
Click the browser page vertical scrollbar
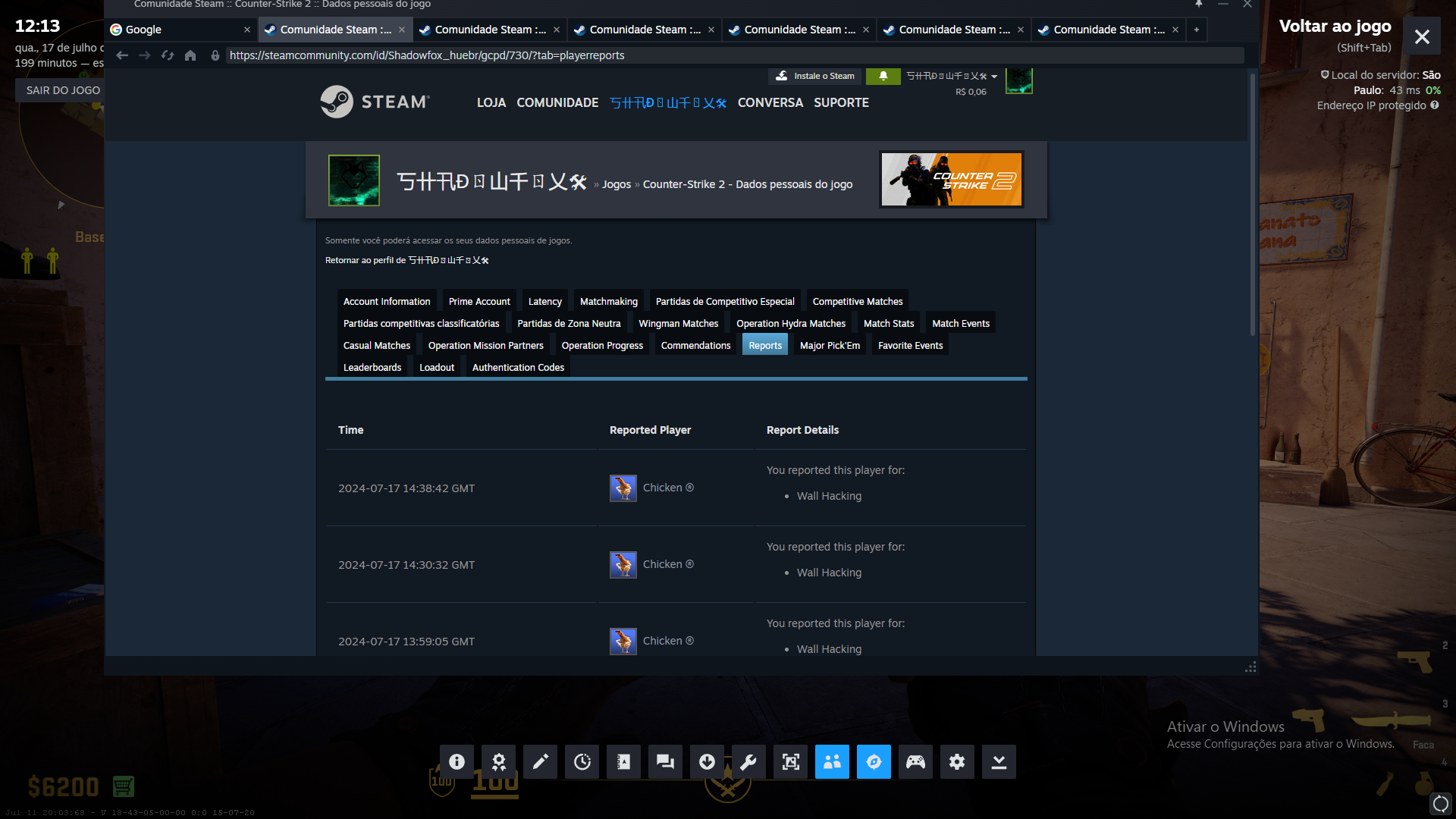point(1252,205)
